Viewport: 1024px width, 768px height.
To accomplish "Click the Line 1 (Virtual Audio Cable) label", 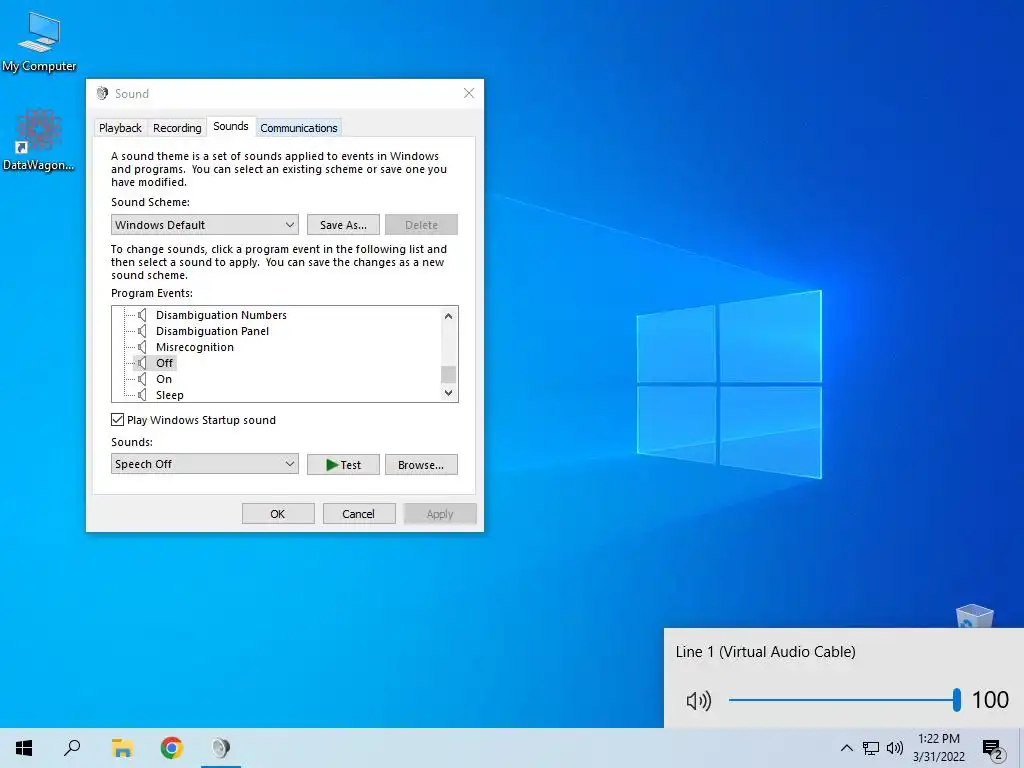I will [x=765, y=652].
